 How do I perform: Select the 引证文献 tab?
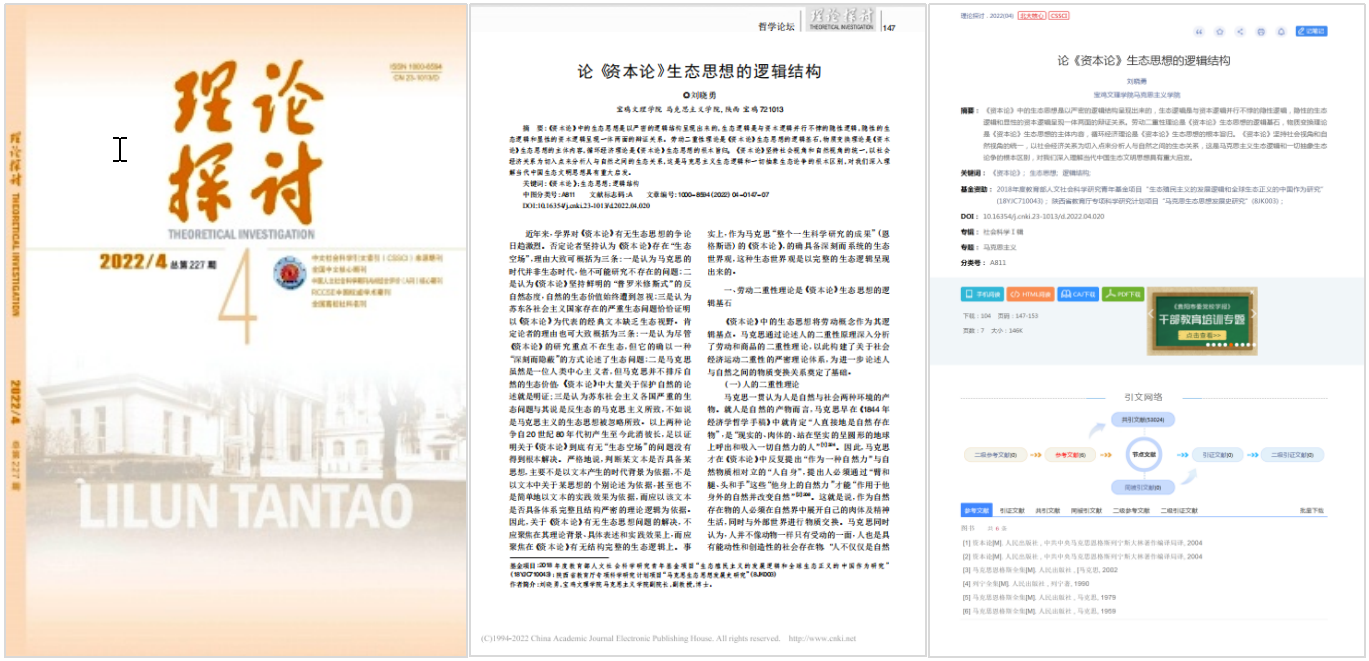coord(1011,510)
